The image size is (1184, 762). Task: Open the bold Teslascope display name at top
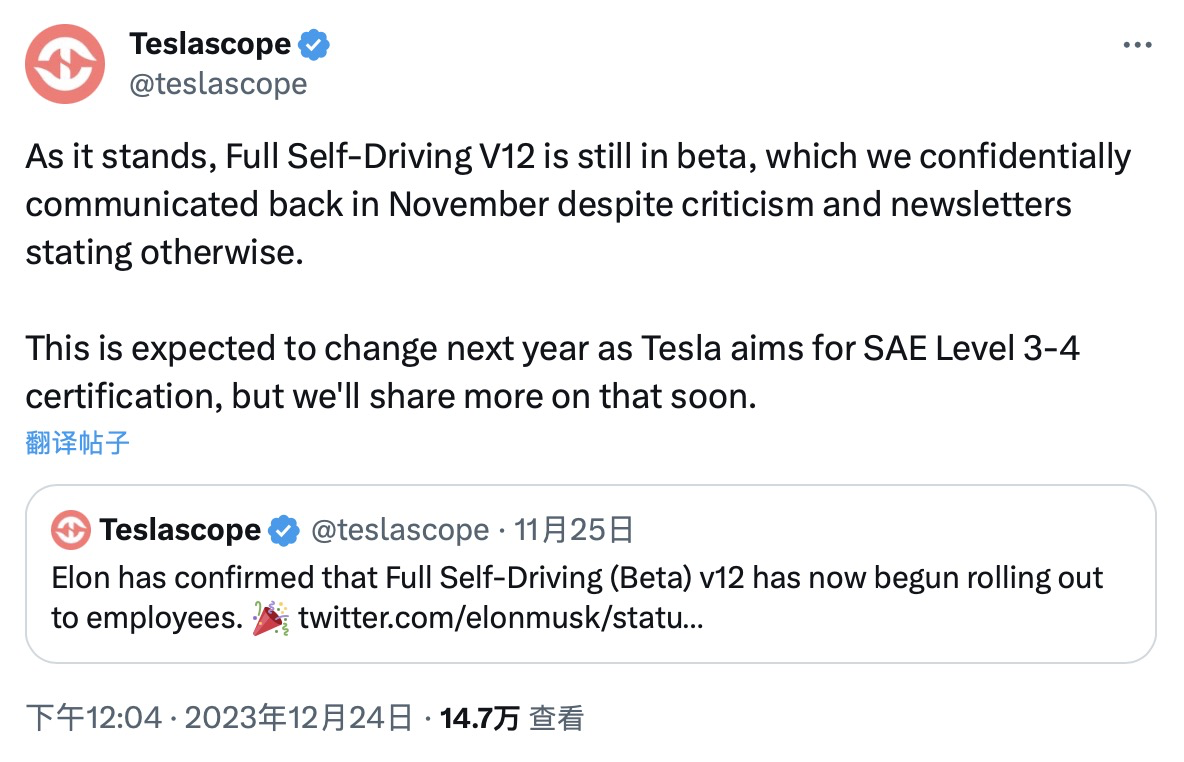tap(210, 45)
